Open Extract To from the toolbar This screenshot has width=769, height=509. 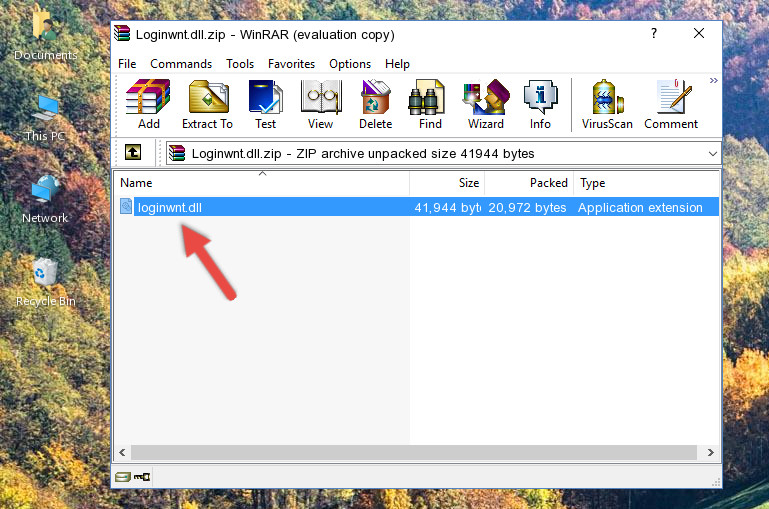[x=207, y=105]
